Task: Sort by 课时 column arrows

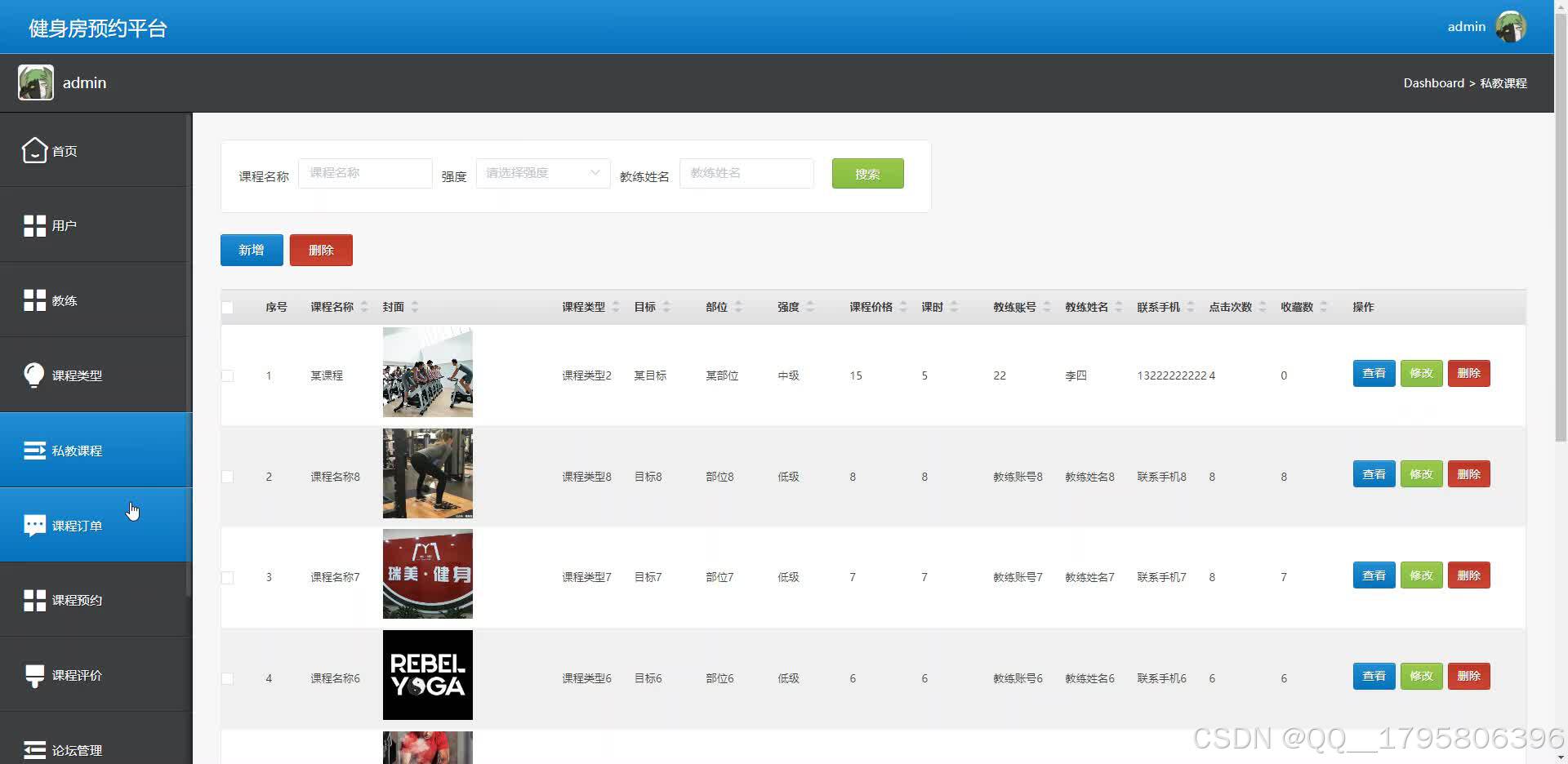Action: 954,307
